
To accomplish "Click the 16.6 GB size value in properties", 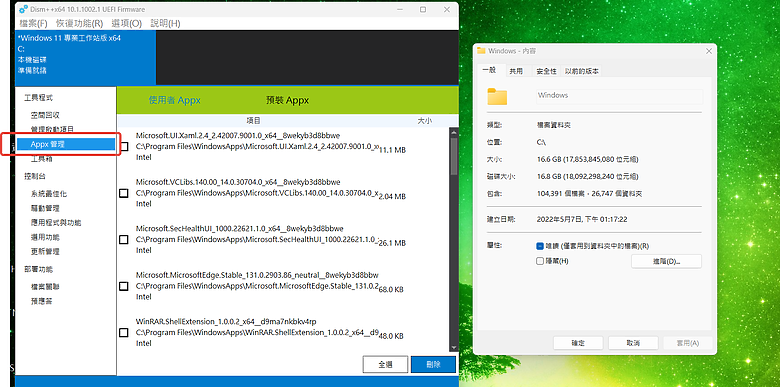I will (x=587, y=159).
